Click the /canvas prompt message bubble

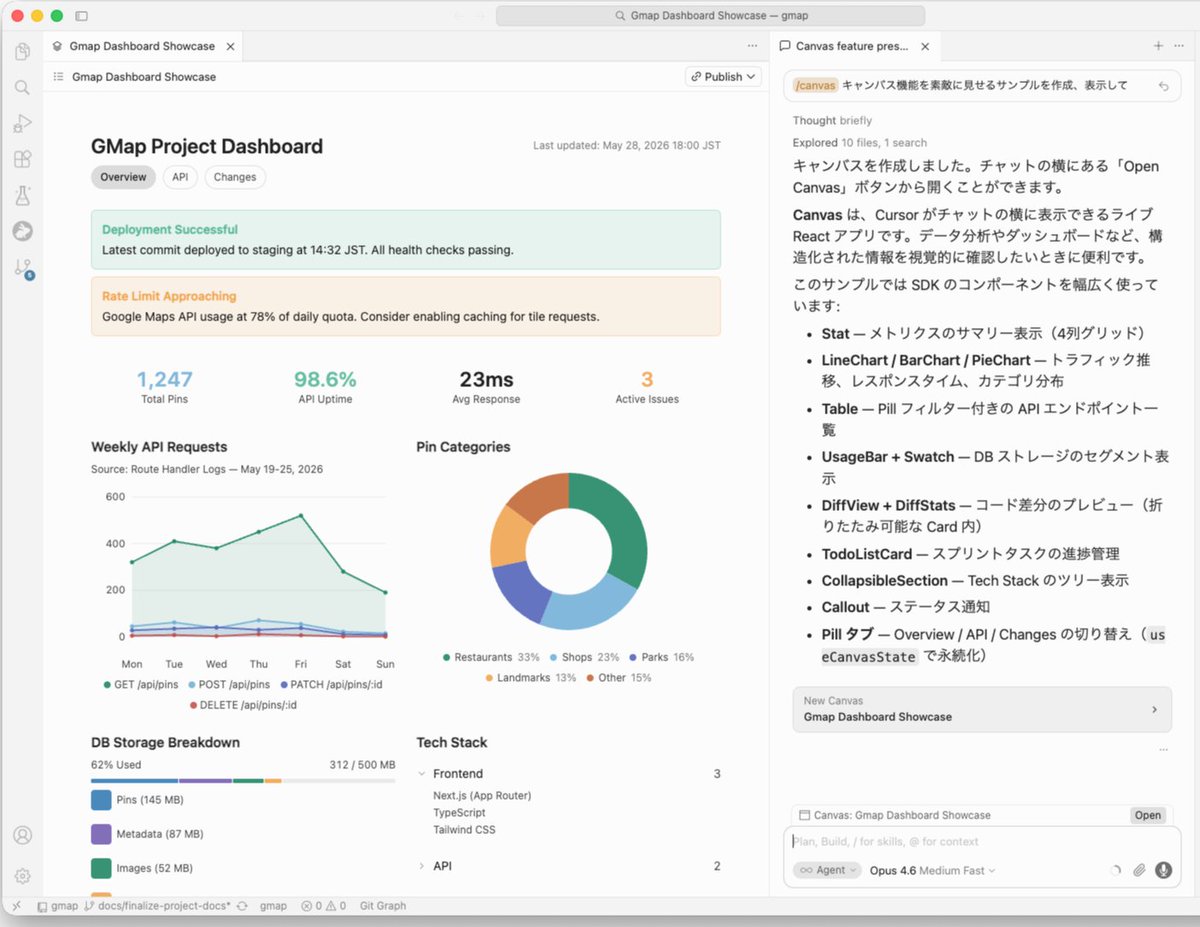(981, 86)
